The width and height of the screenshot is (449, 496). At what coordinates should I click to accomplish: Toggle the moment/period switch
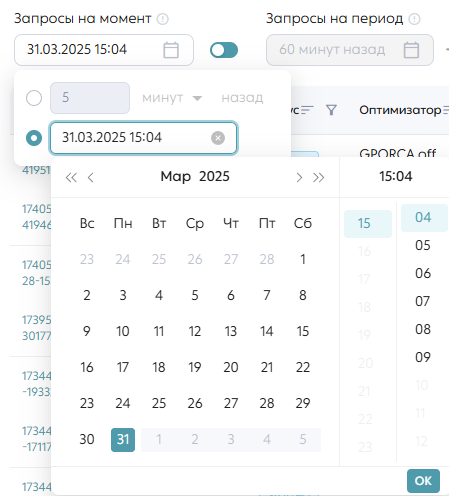224,50
